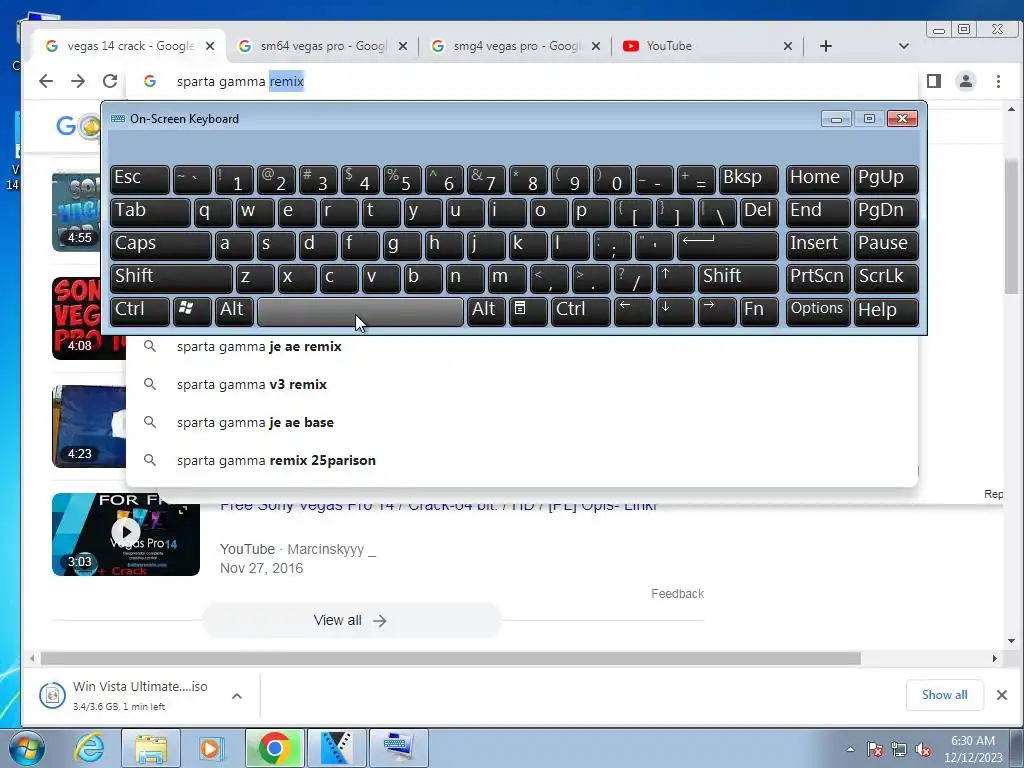Click PrtScn key on On-Screen Keyboard
The width and height of the screenshot is (1024, 768).
818,278
